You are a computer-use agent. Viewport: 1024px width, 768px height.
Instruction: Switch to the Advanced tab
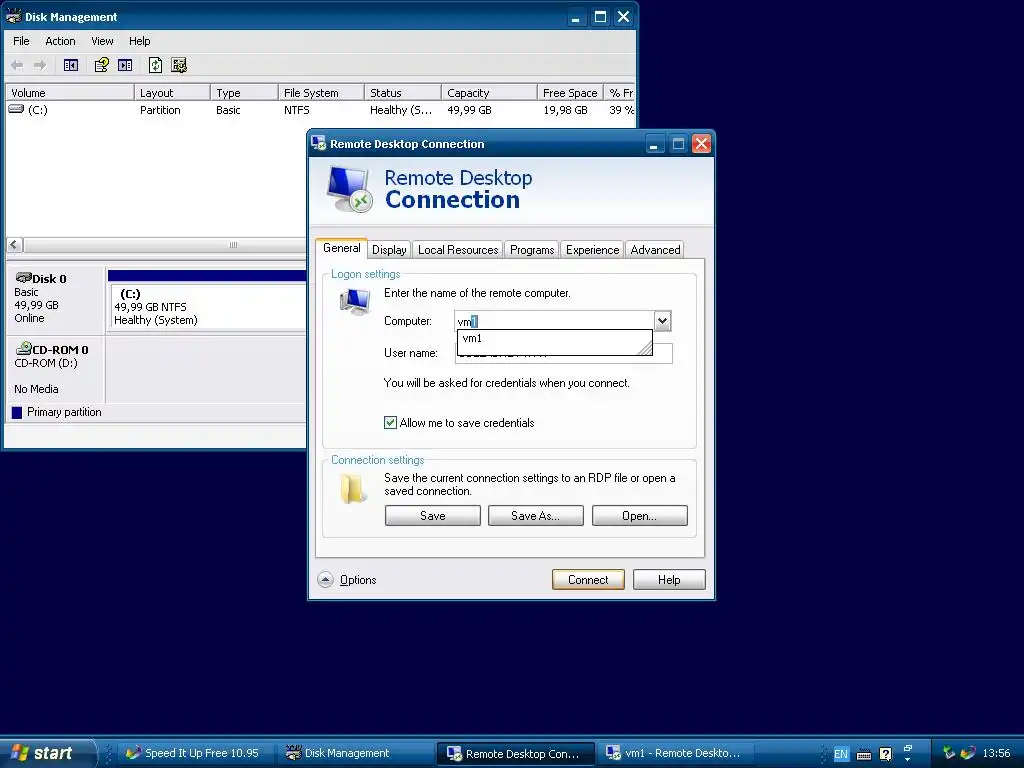coord(655,249)
